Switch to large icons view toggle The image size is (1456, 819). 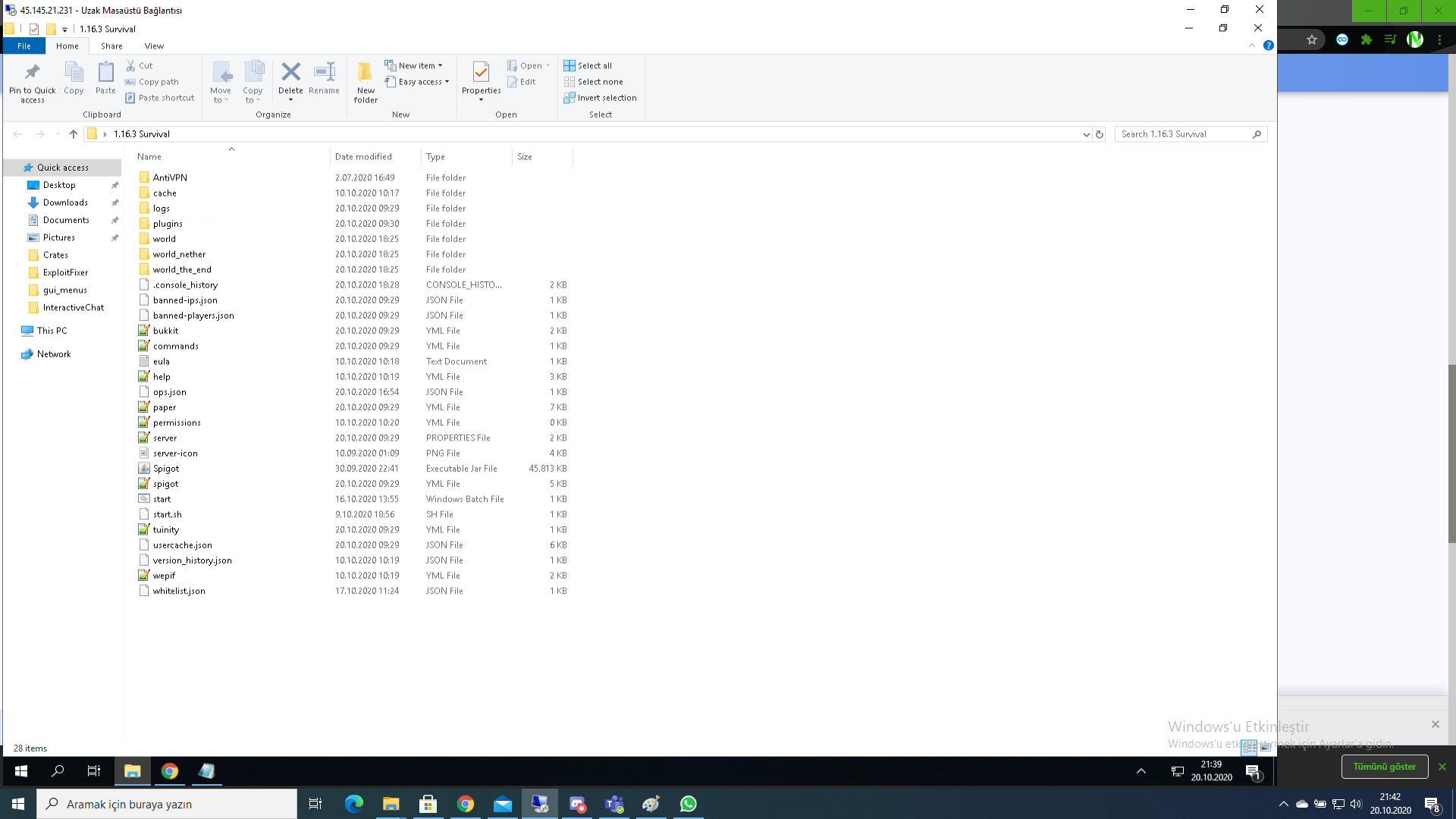tap(1265, 747)
